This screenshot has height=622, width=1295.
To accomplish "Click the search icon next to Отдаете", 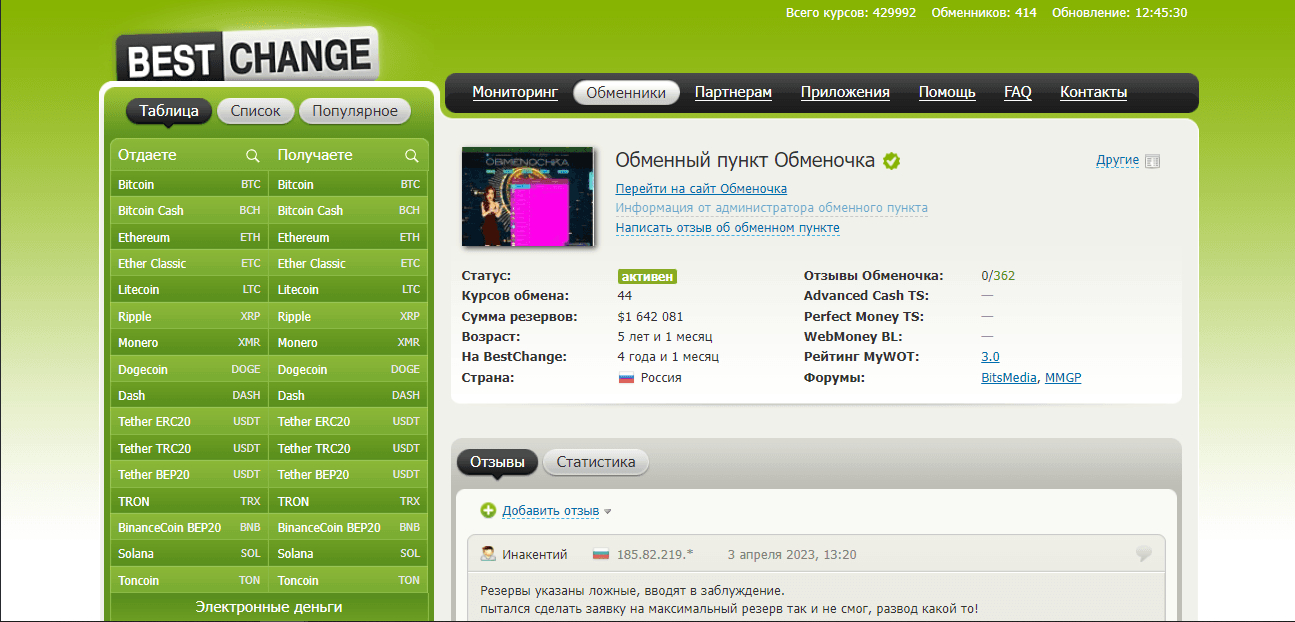I will (253, 156).
